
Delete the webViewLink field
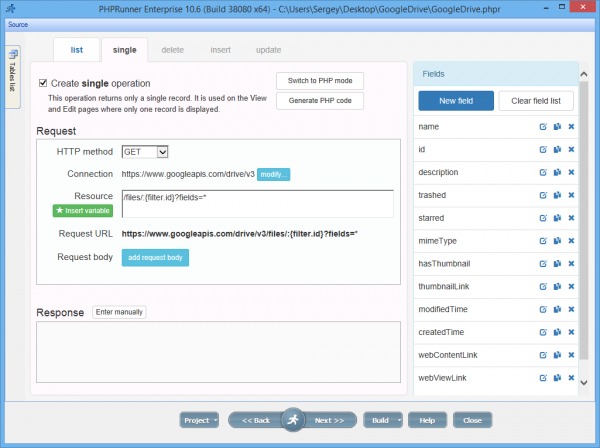pos(571,378)
